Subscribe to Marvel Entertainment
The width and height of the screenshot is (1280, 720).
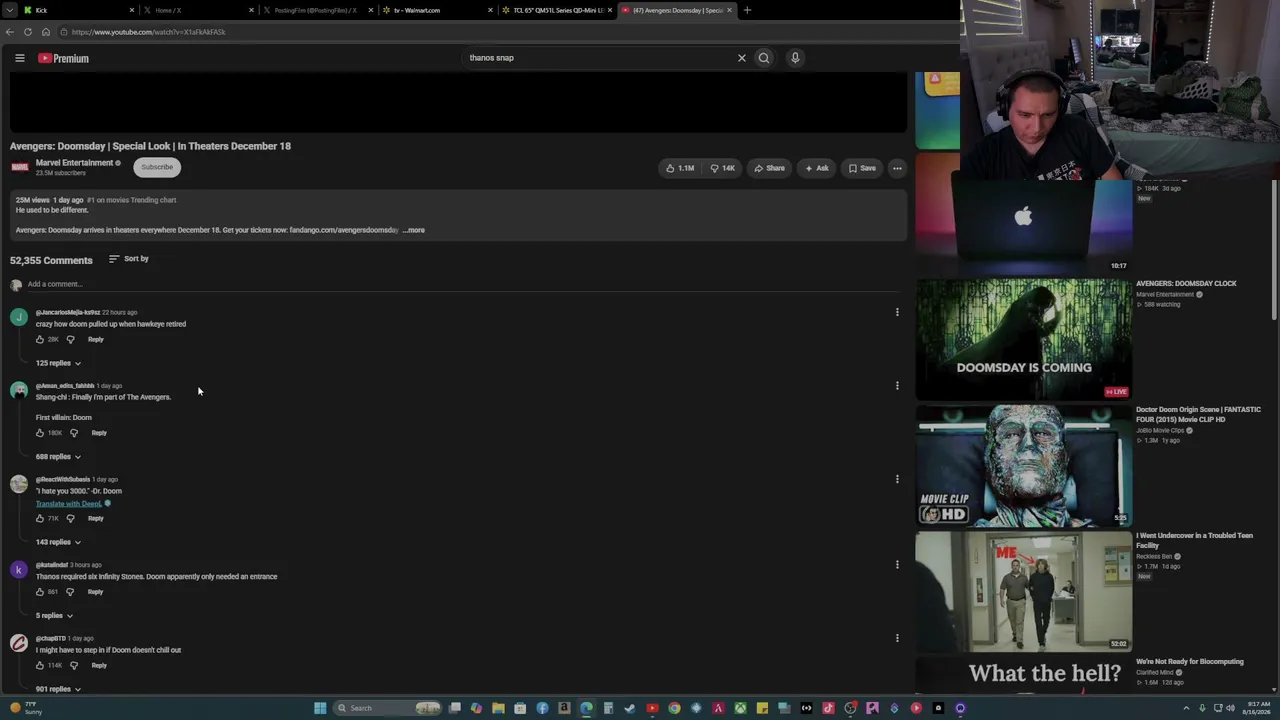157,167
